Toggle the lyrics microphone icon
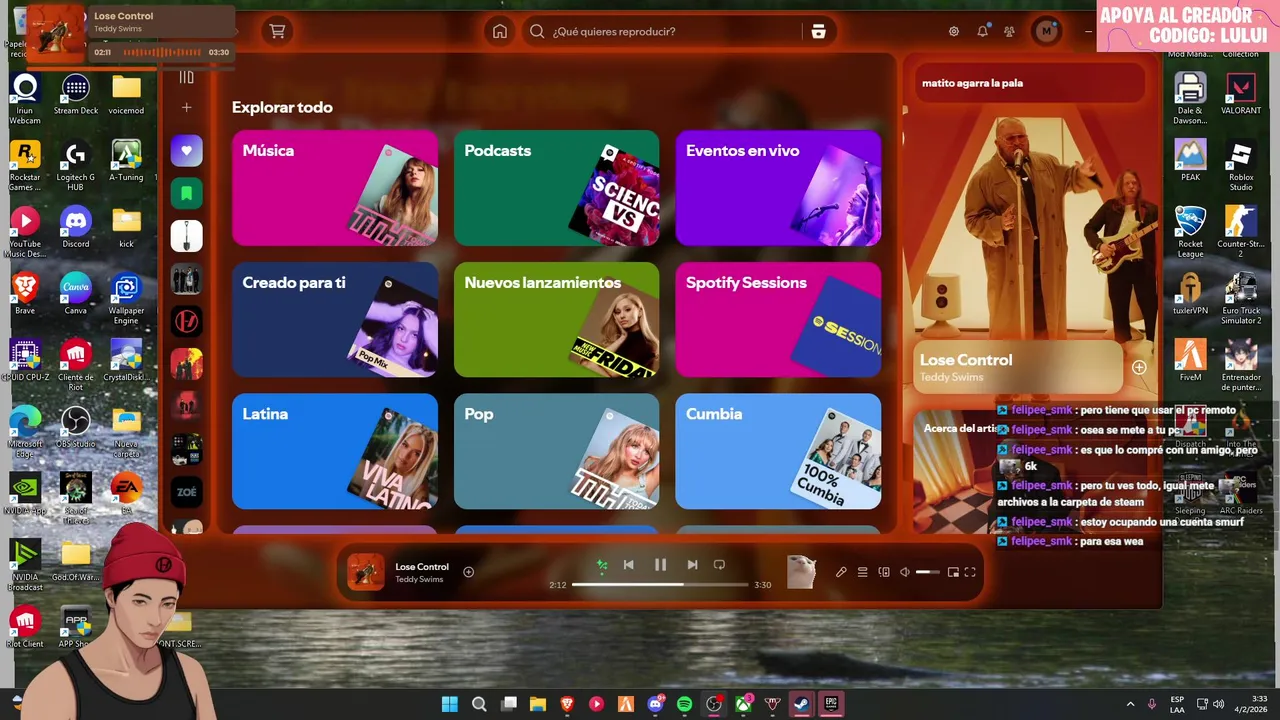1280x720 pixels. 841,572
